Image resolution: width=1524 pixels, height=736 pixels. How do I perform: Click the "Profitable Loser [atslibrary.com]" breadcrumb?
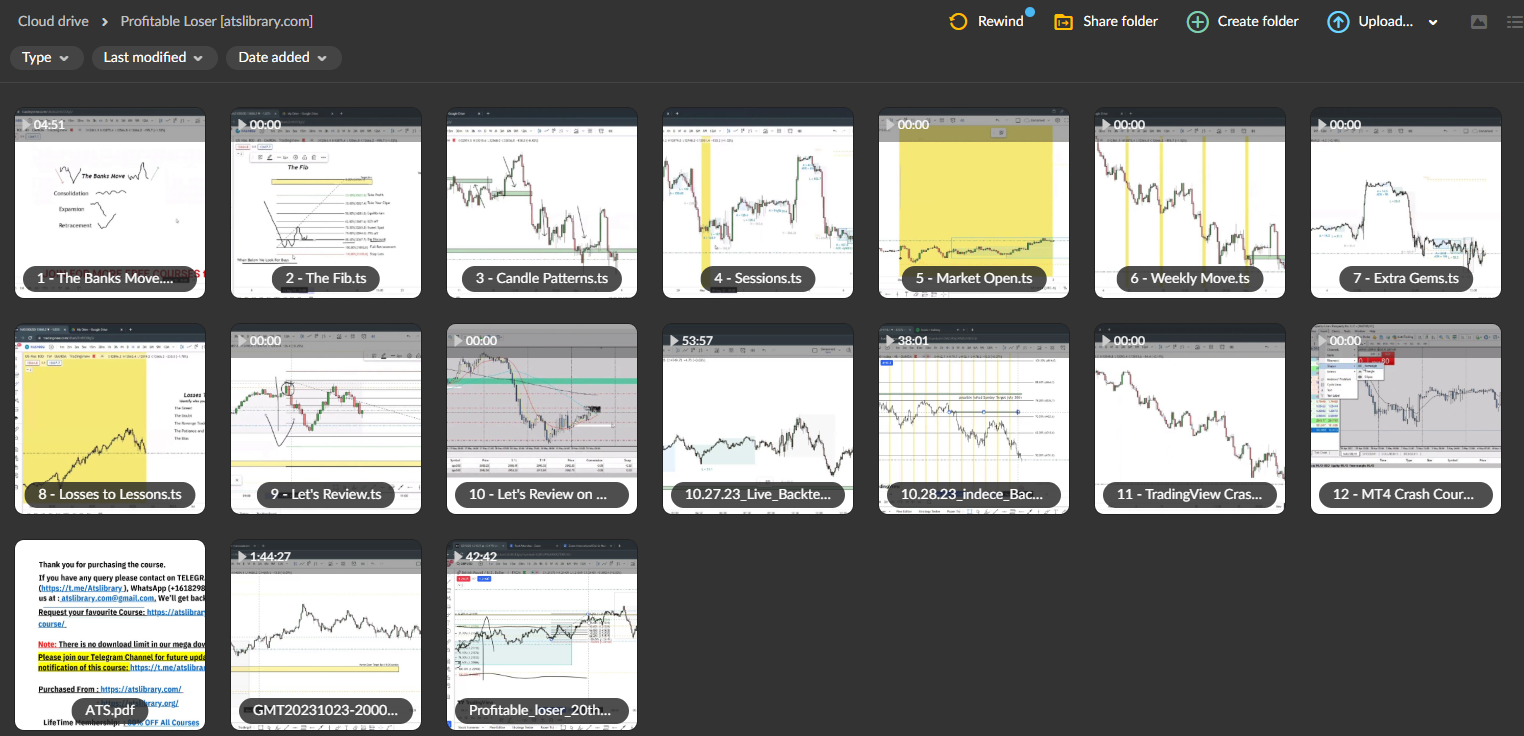click(215, 20)
